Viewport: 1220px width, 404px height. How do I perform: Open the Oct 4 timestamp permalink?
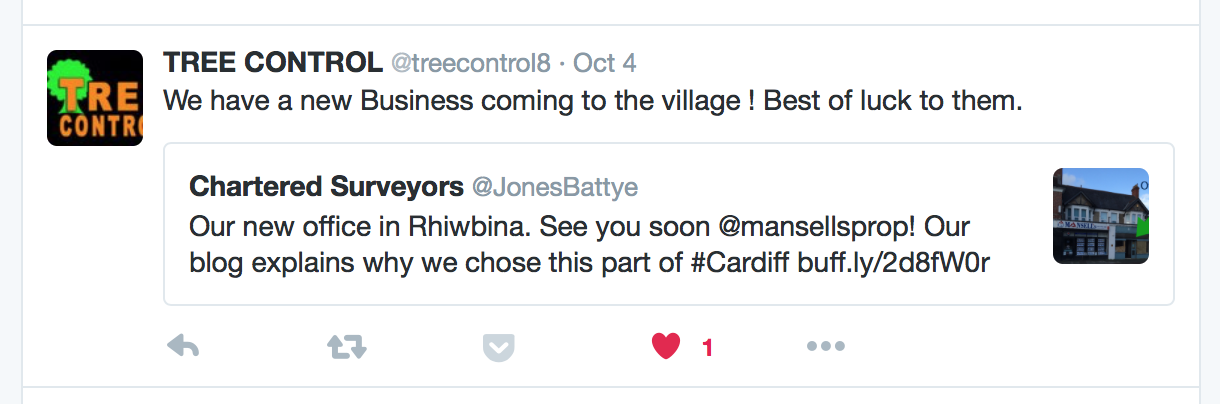click(604, 64)
